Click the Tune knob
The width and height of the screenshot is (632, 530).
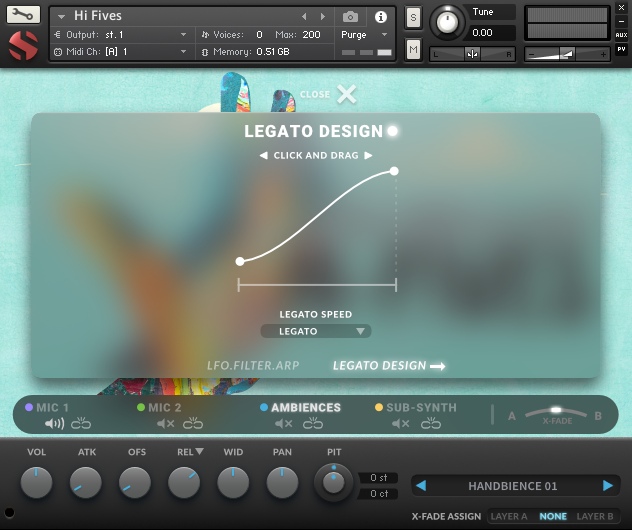coord(447,23)
